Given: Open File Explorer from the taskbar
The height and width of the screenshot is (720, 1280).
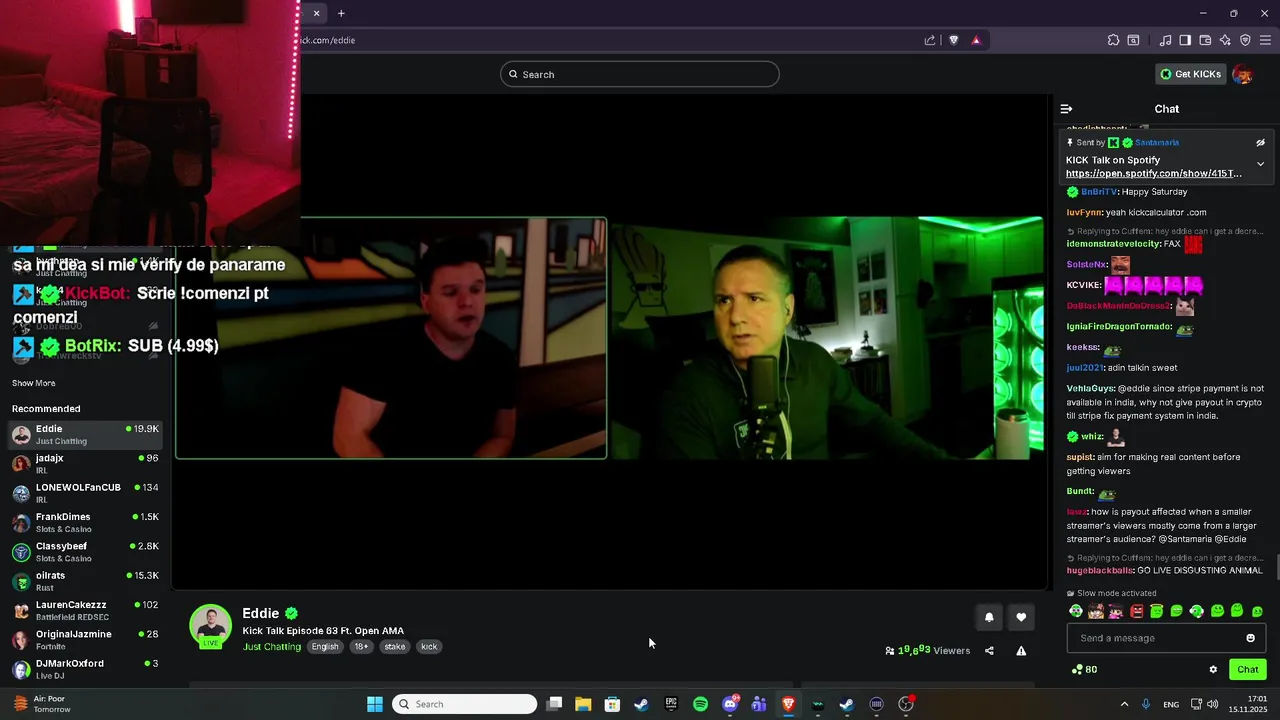Looking at the screenshot, I should (x=583, y=704).
